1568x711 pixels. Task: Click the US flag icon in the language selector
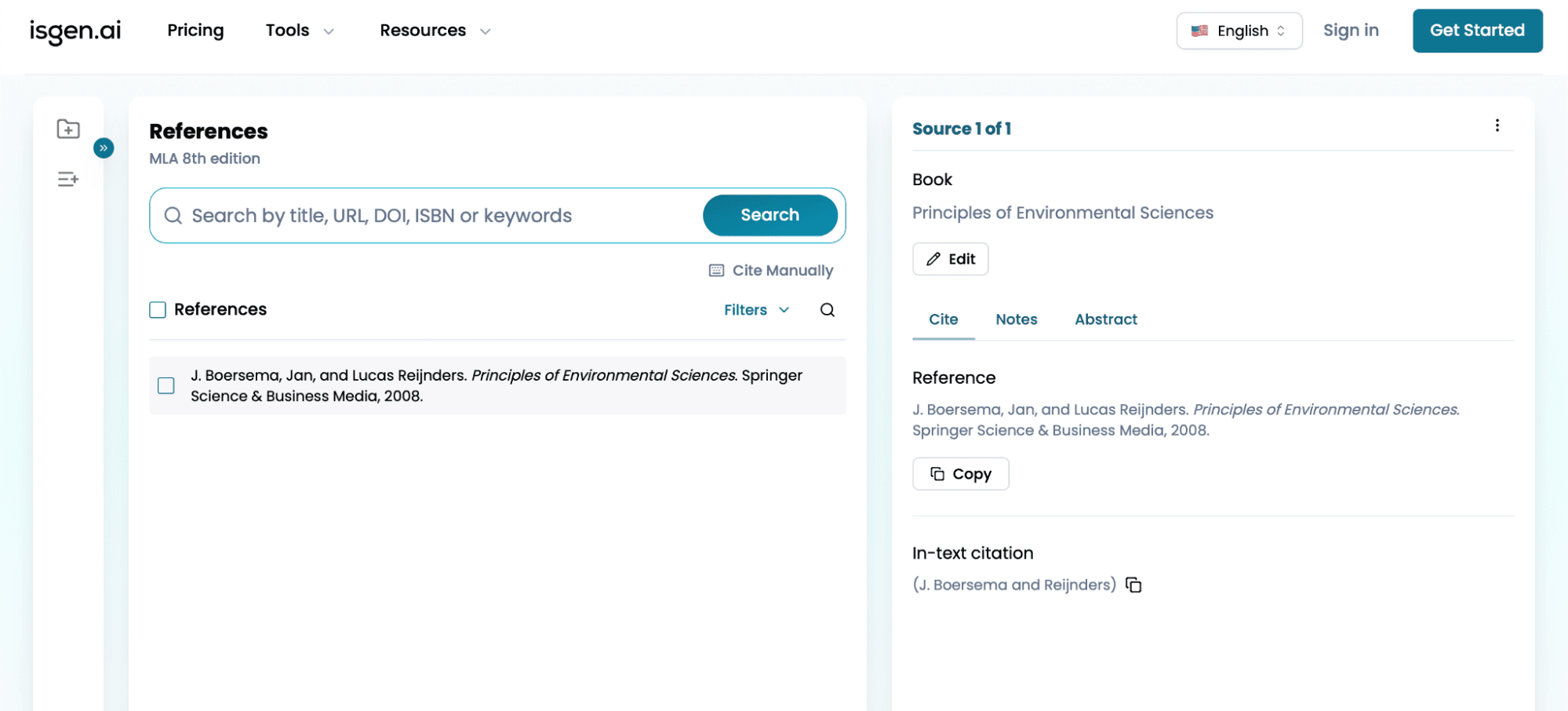[x=1200, y=31]
